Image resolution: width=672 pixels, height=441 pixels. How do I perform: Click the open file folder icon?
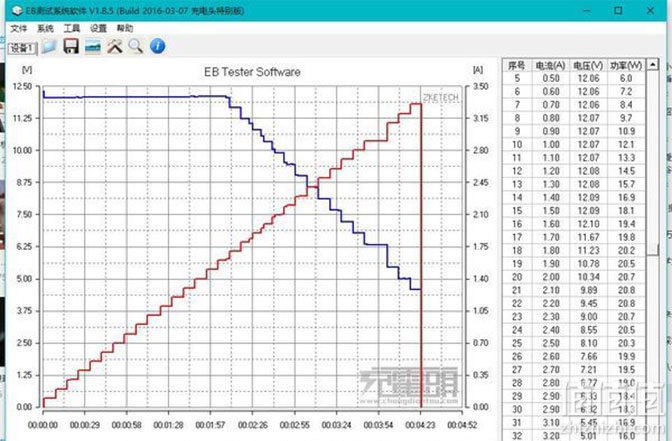(x=49, y=46)
